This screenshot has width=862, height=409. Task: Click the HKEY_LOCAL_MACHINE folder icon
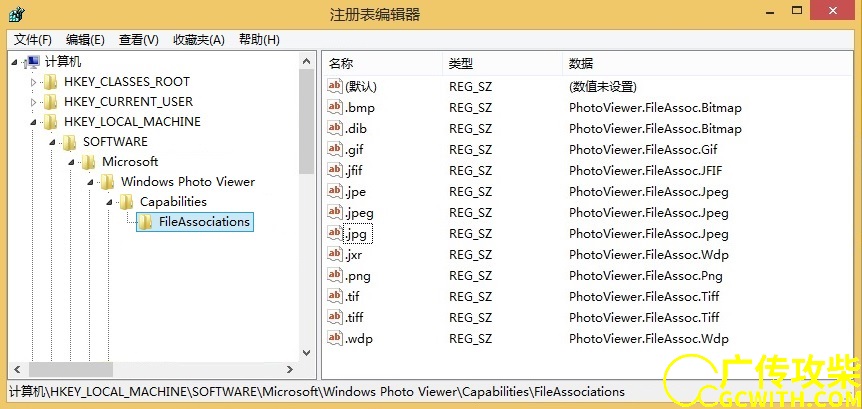coord(50,121)
